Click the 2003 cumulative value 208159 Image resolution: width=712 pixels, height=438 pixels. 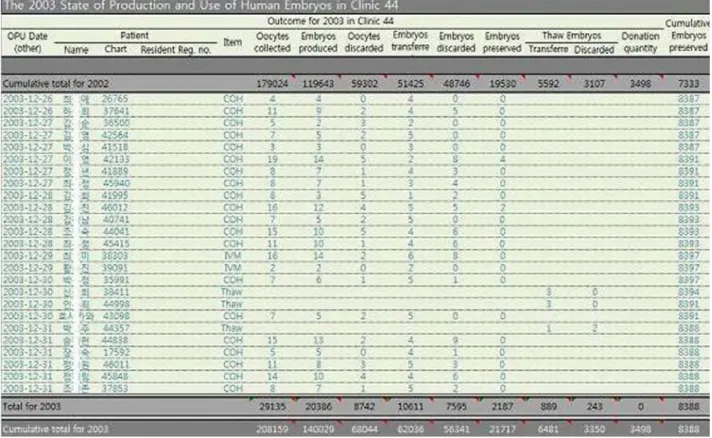[x=272, y=429]
